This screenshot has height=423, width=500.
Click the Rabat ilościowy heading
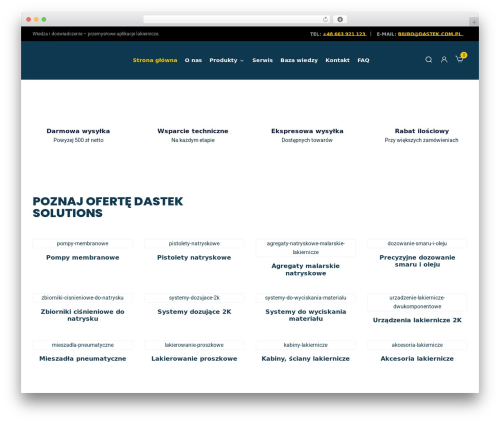422,131
